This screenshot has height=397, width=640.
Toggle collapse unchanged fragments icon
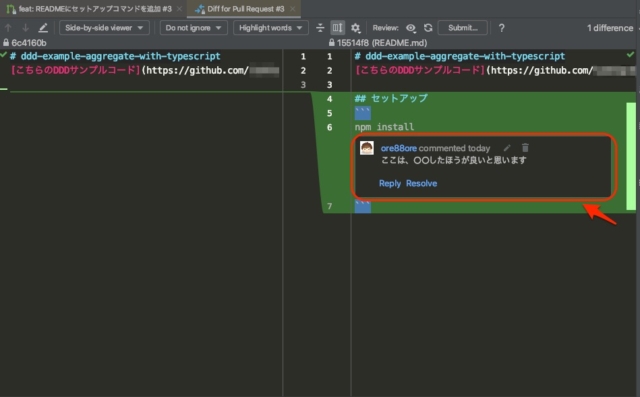(x=320, y=28)
